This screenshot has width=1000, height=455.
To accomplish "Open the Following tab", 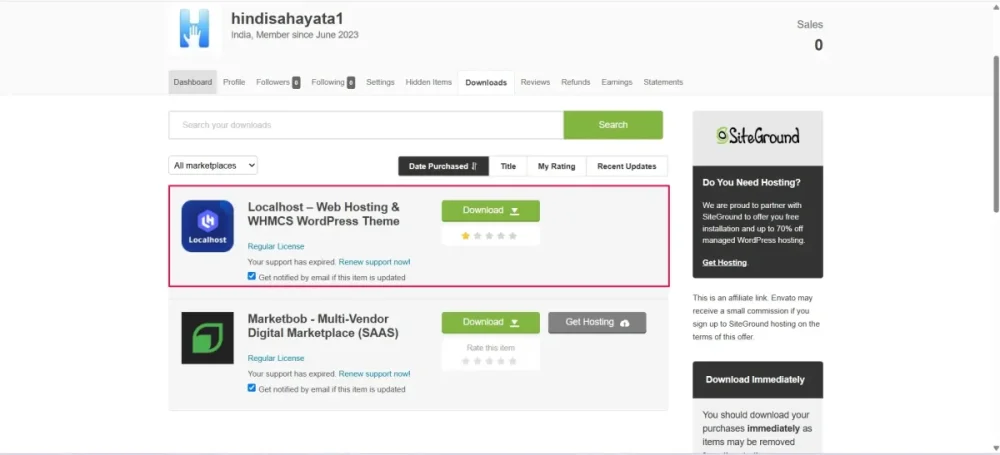I will click(x=333, y=82).
